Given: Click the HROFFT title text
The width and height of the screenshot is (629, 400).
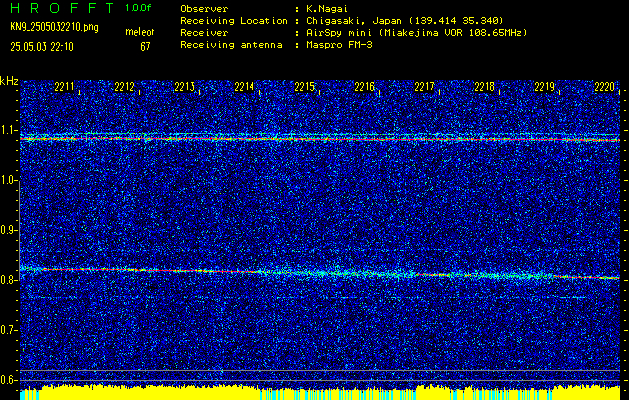Looking at the screenshot, I should pos(63,8).
